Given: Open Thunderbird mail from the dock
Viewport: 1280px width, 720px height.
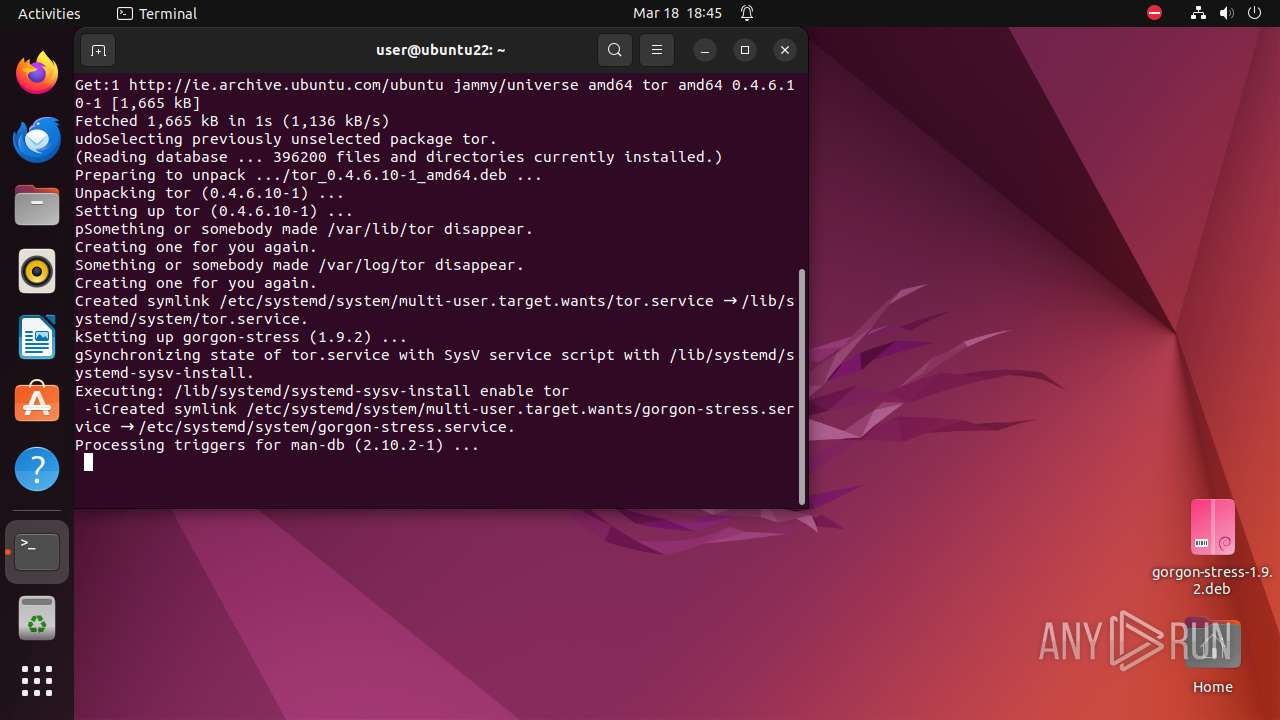Looking at the screenshot, I should pos(37,139).
